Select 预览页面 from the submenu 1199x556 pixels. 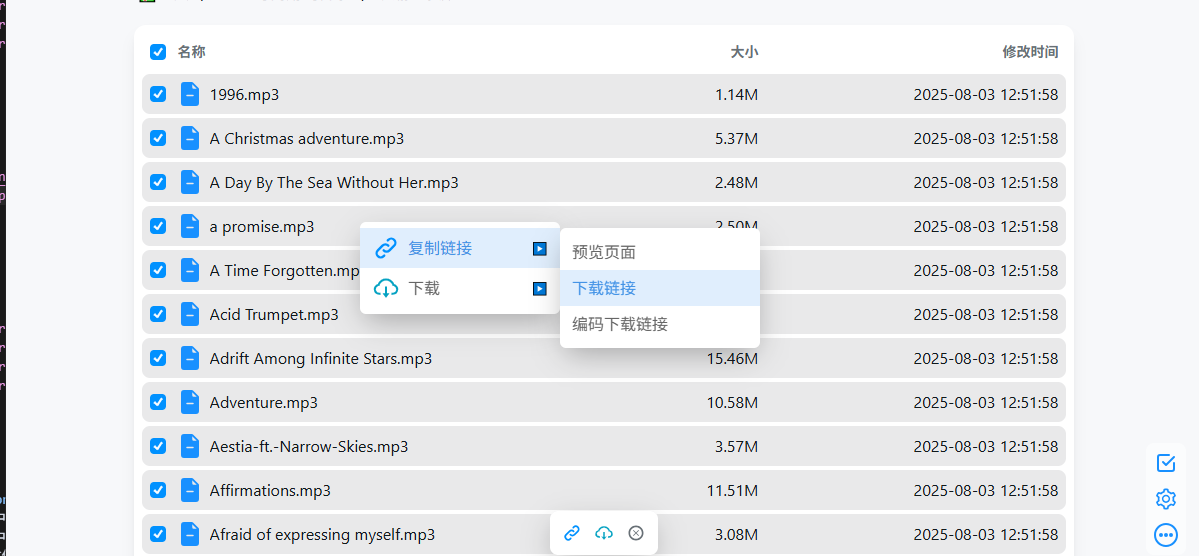604,252
